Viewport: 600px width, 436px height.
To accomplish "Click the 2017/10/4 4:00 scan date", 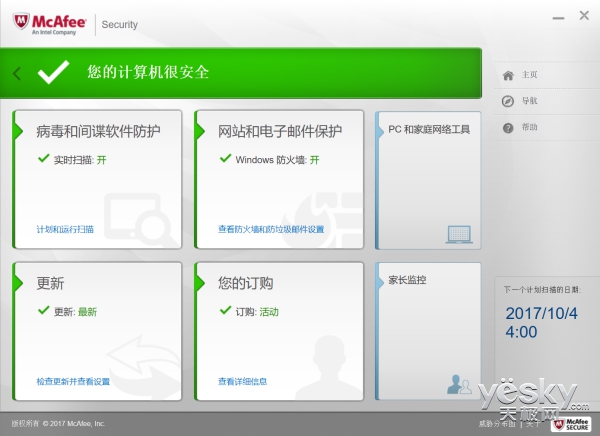I will coord(541,323).
